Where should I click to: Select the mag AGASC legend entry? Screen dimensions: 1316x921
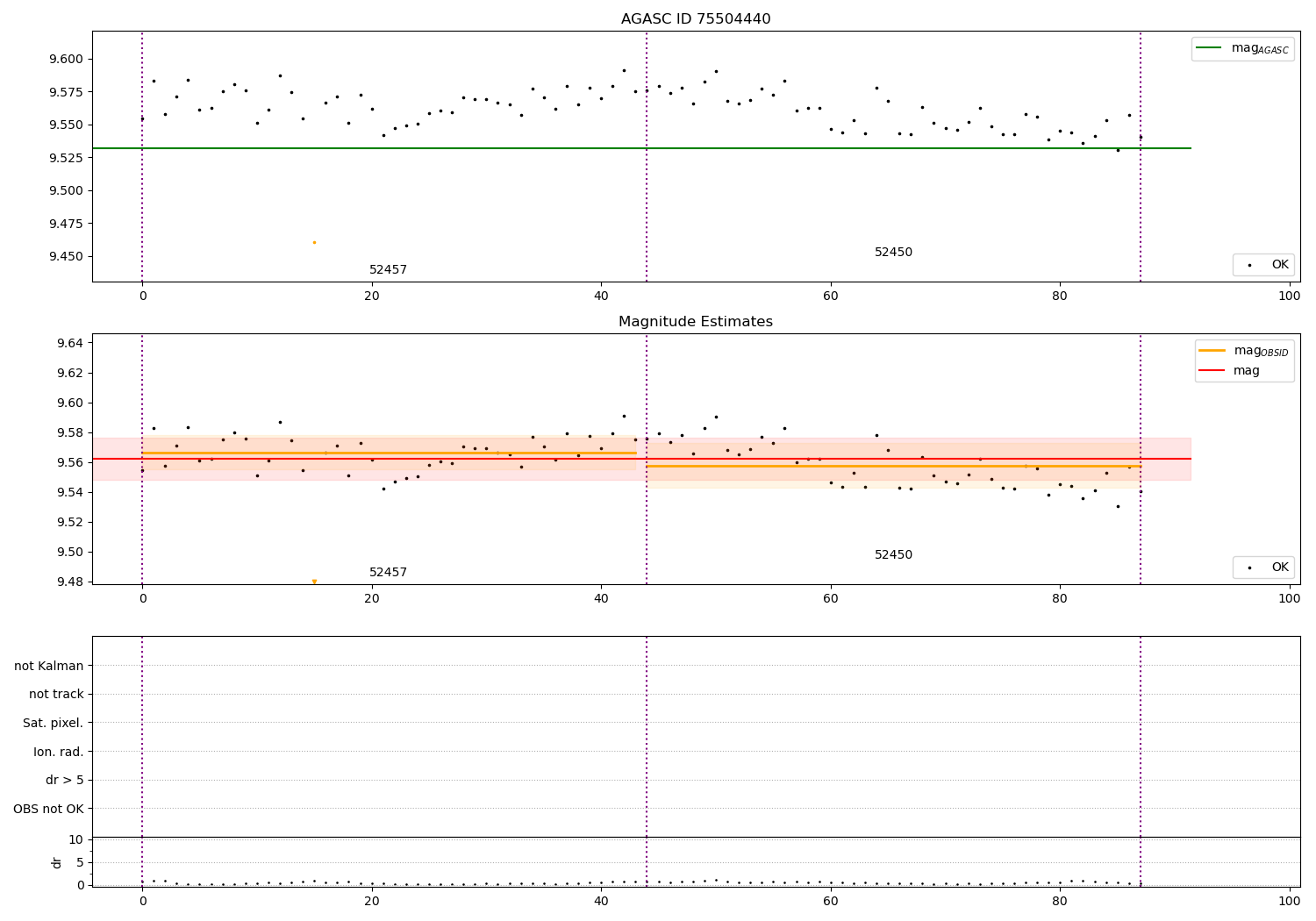[x=1242, y=49]
